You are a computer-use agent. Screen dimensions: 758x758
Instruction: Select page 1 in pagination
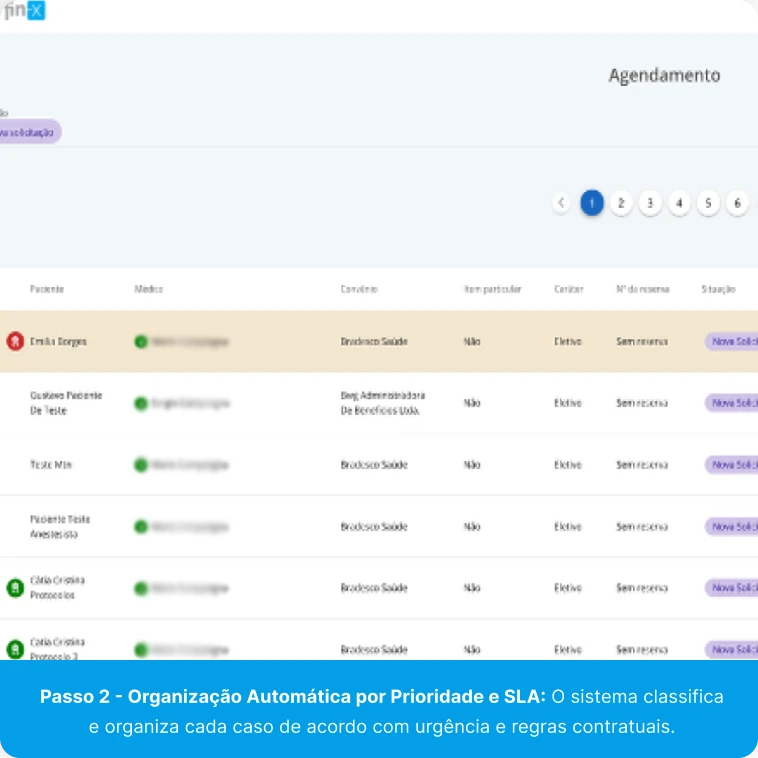tap(592, 203)
